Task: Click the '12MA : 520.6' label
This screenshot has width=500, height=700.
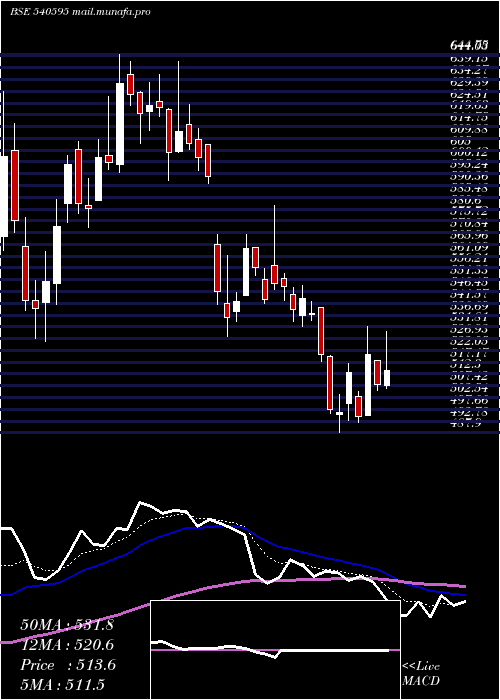Action: point(67,645)
